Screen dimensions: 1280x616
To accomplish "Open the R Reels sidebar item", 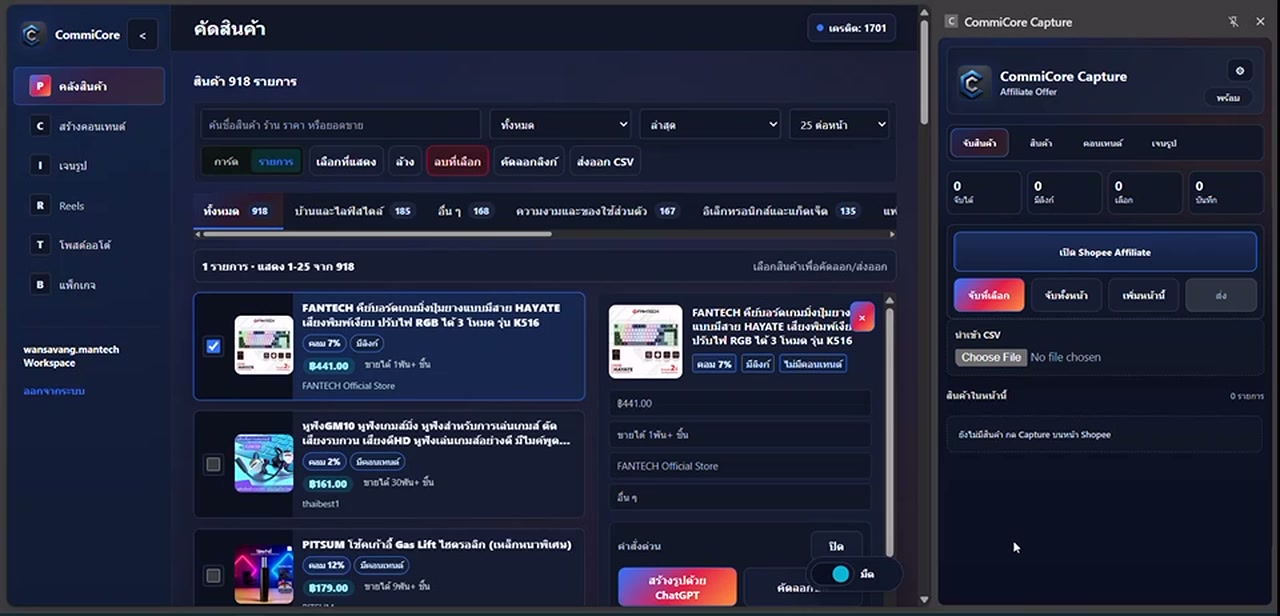I will pos(89,206).
